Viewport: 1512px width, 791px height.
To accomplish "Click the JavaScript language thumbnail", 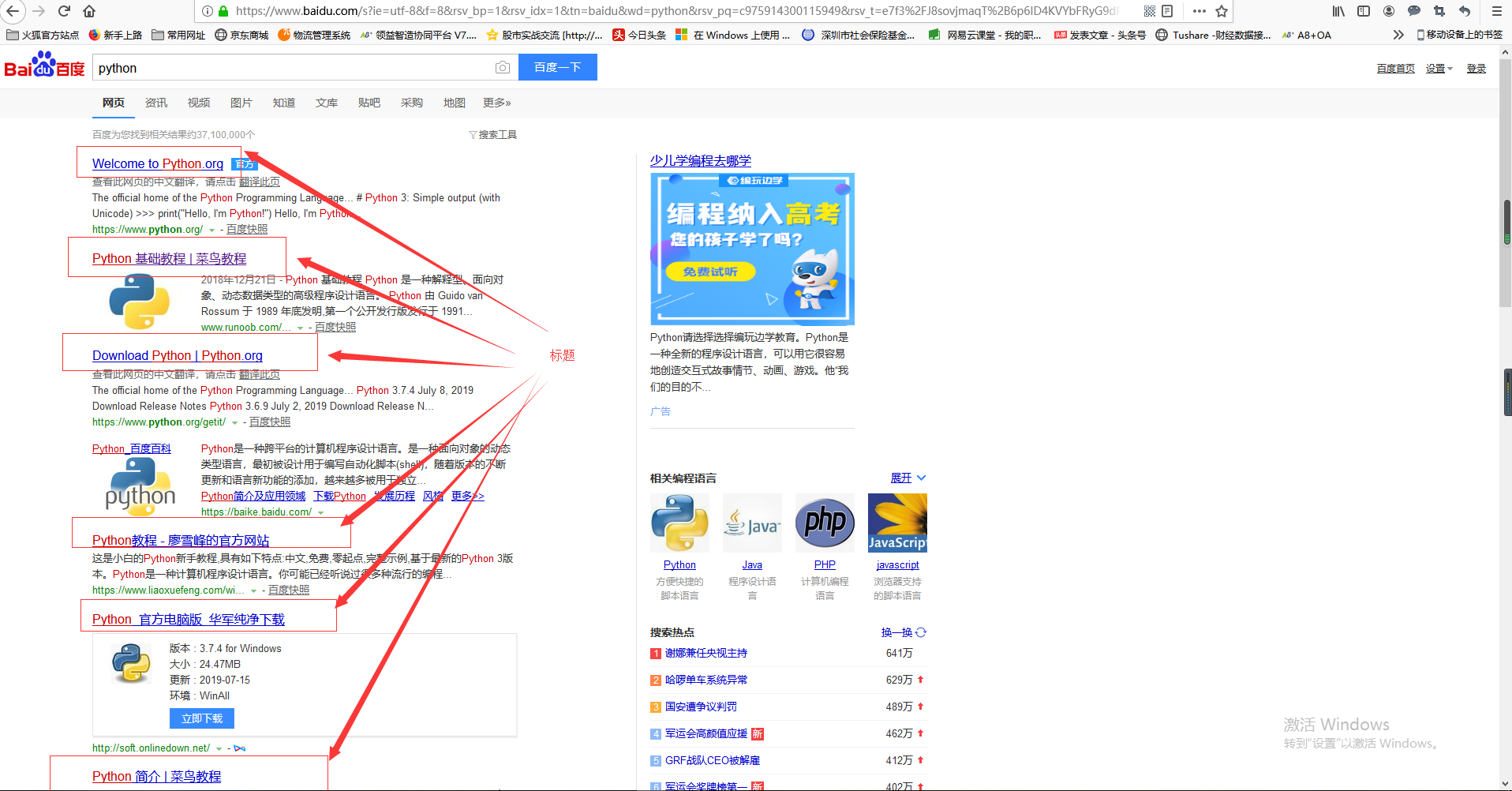I will (897, 523).
